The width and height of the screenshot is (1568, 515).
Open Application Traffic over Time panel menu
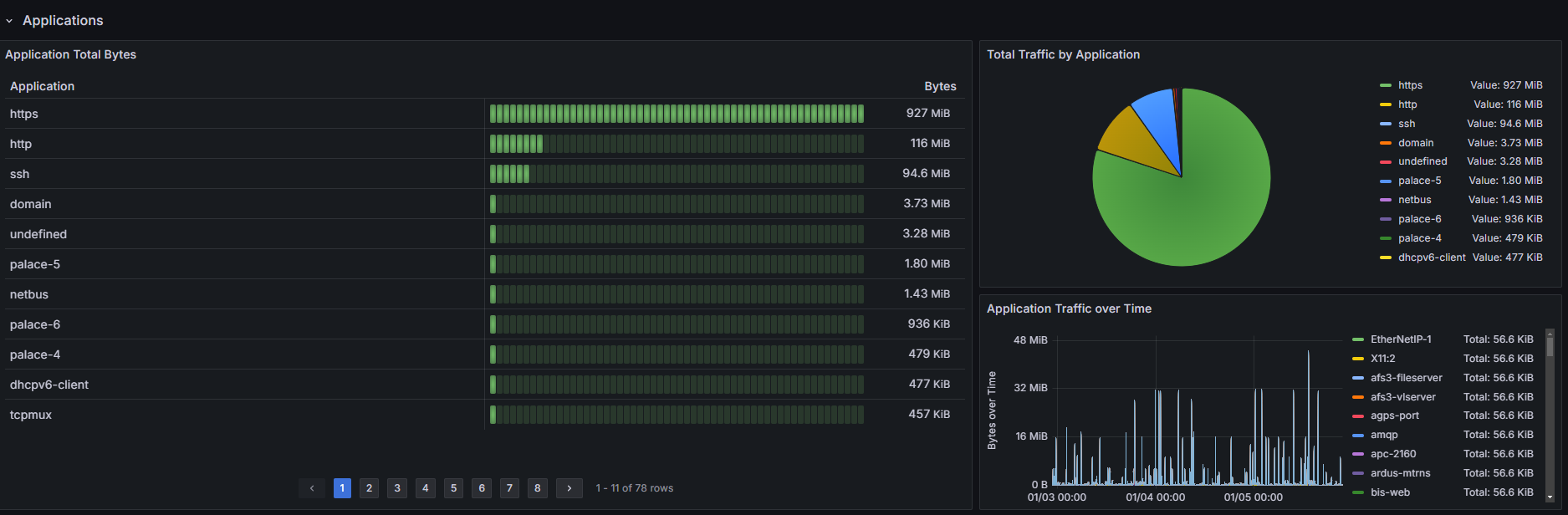[1069, 308]
